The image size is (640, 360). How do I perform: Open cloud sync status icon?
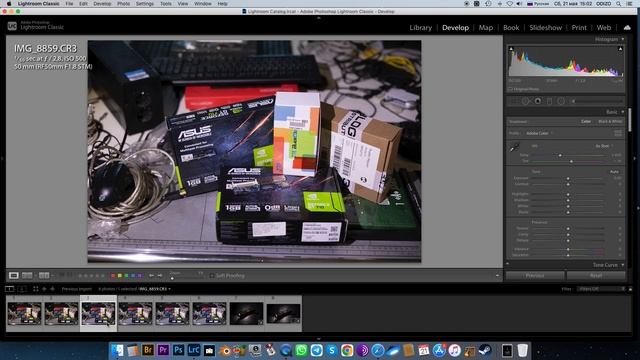[627, 27]
